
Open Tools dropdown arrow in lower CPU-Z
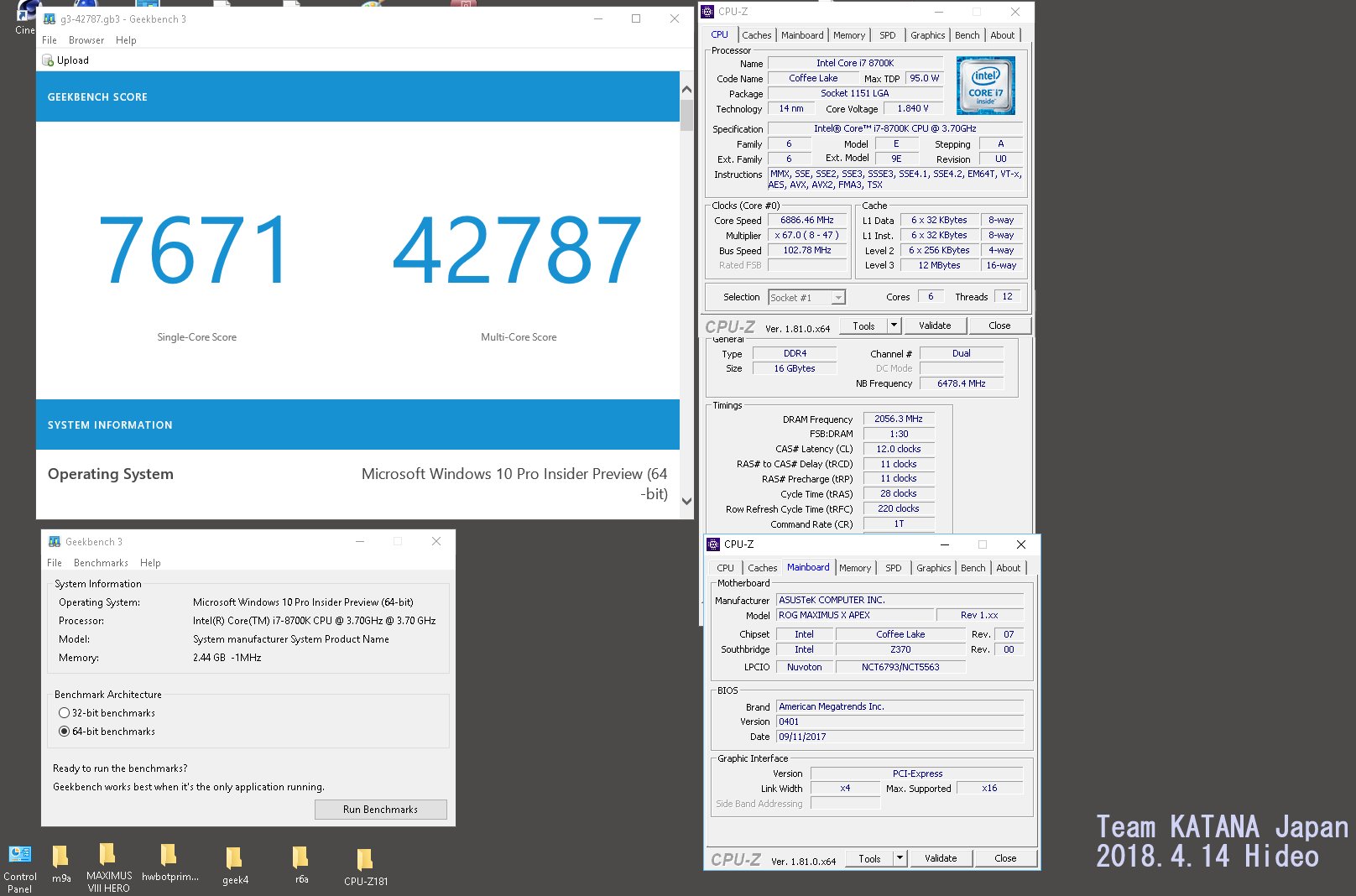(900, 858)
